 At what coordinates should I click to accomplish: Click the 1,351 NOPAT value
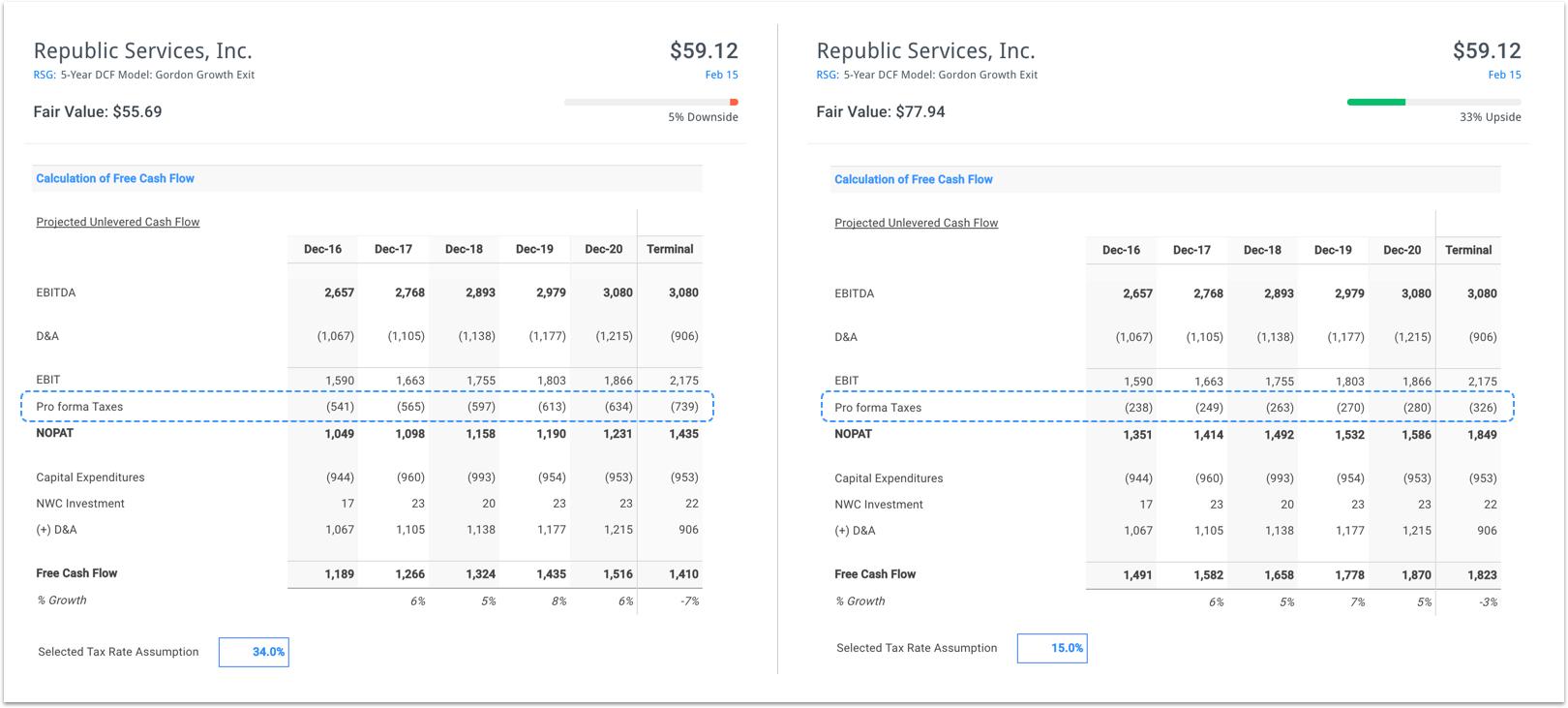pyautogui.click(x=1137, y=435)
